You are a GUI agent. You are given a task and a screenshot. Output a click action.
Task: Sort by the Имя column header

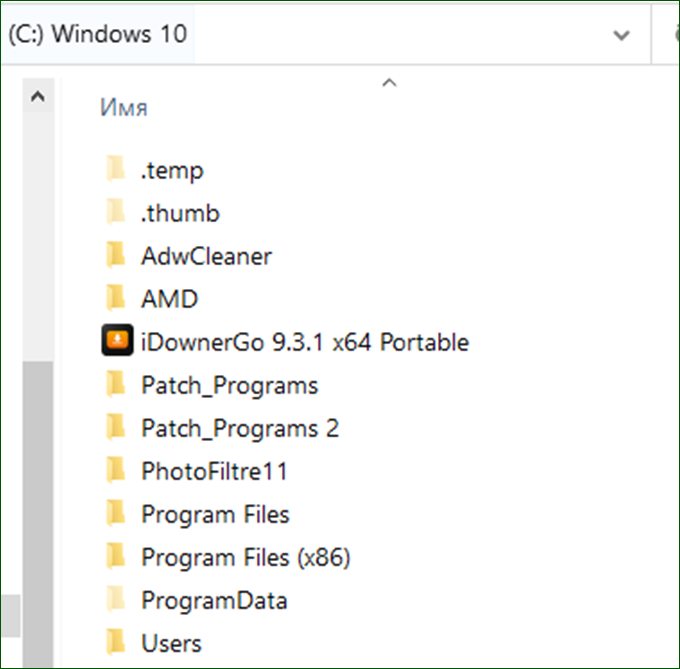pos(124,108)
